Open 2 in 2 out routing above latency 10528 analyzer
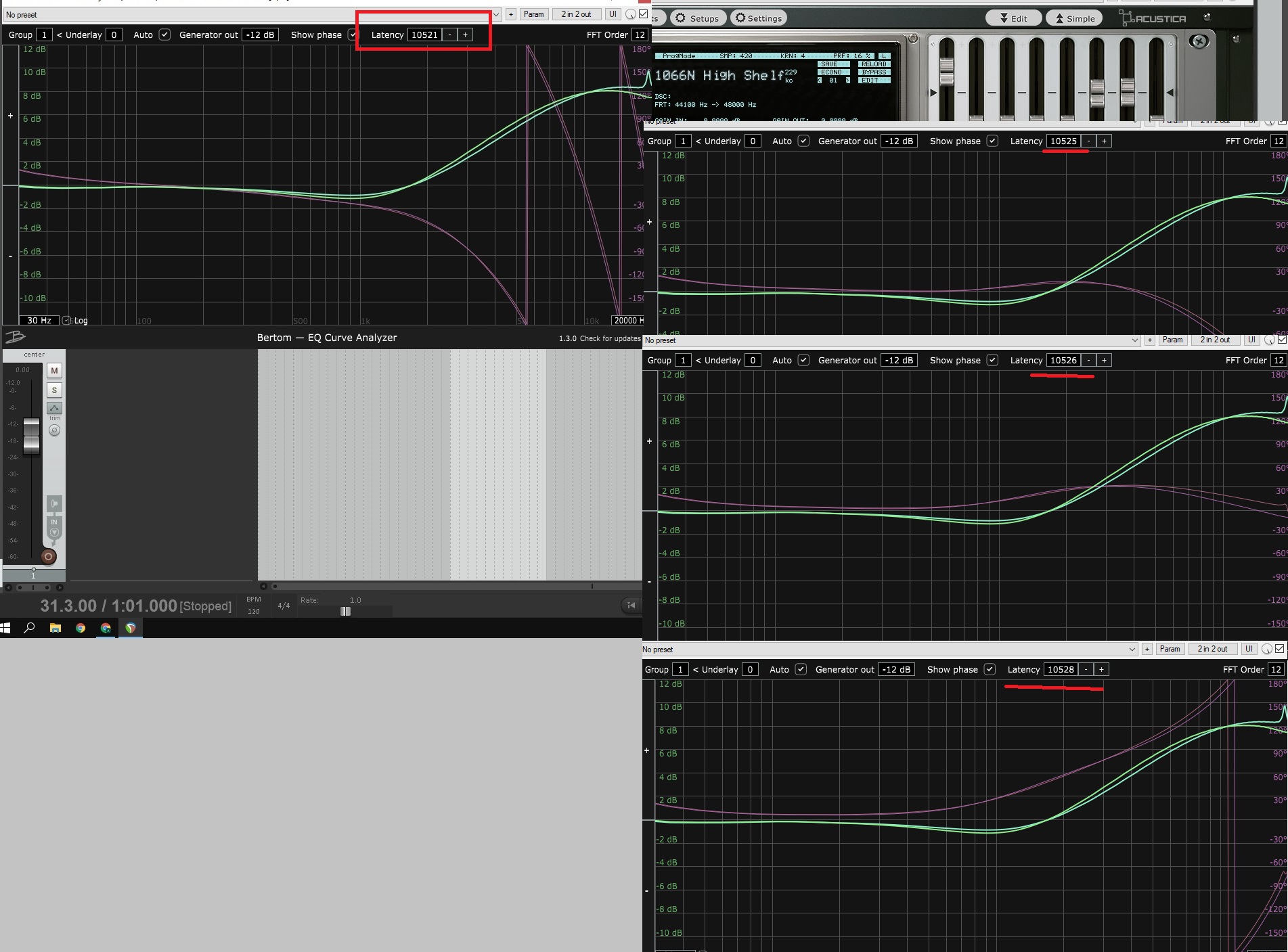 point(1212,649)
